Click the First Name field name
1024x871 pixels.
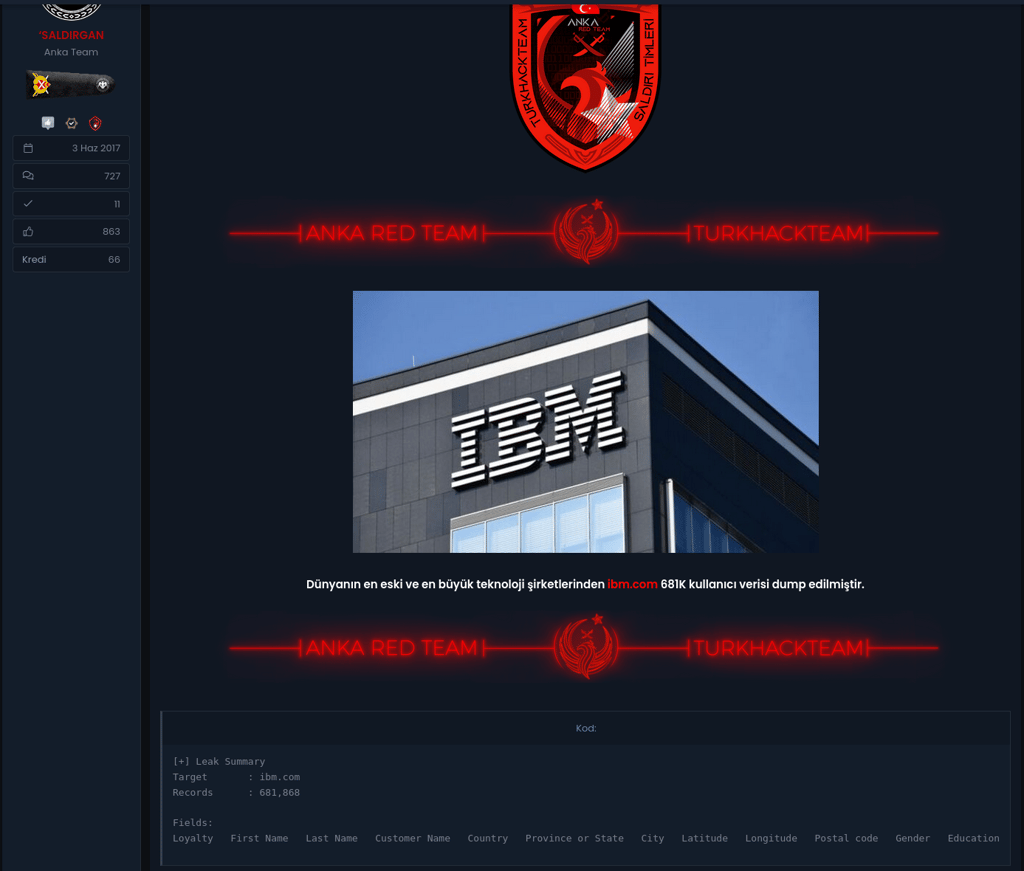click(x=259, y=838)
